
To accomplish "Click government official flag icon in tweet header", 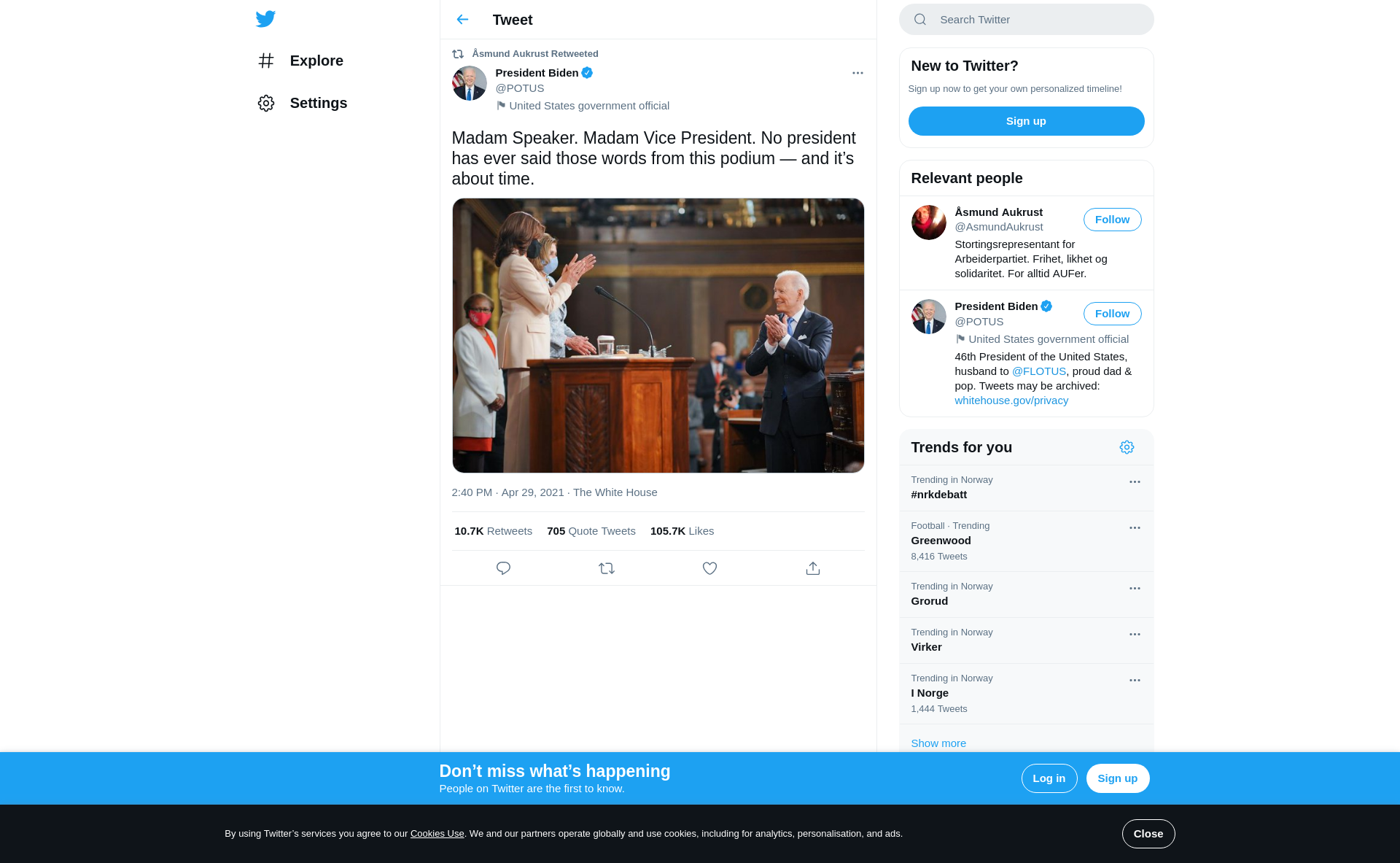I will [501, 106].
